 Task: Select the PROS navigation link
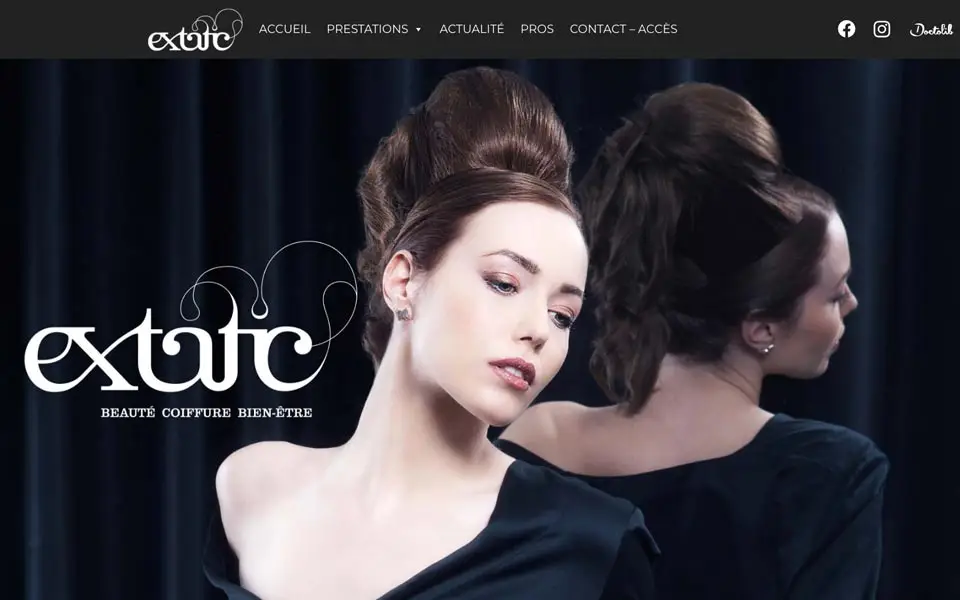536,29
